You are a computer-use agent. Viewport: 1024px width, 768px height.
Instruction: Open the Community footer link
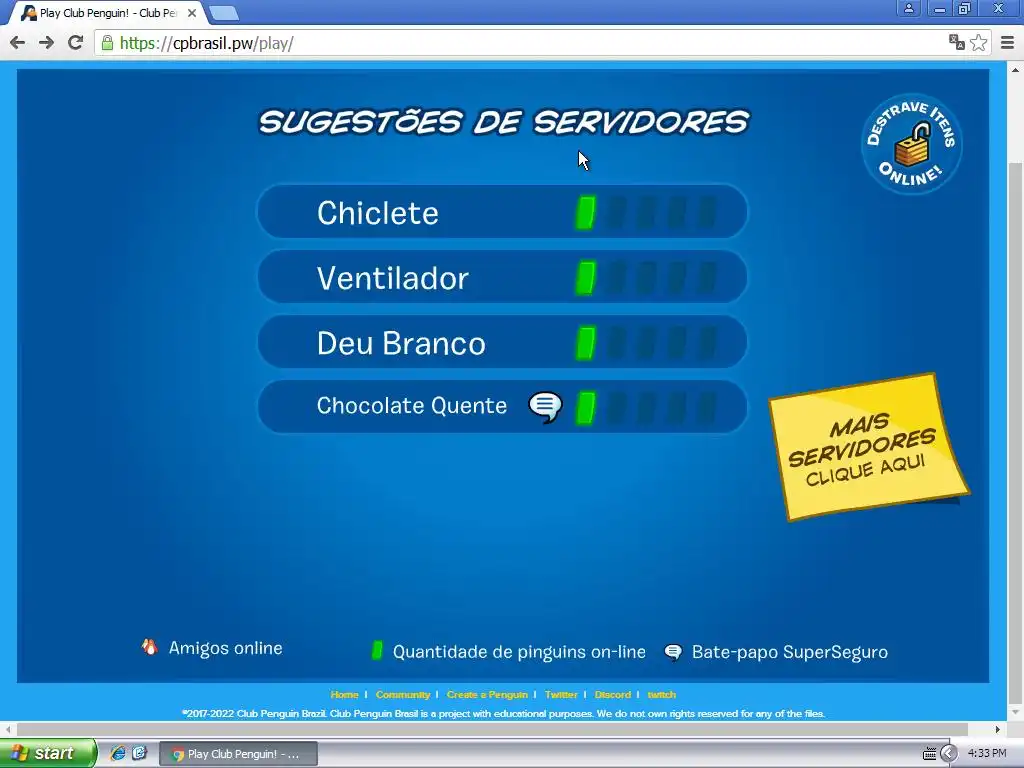pyautogui.click(x=402, y=694)
